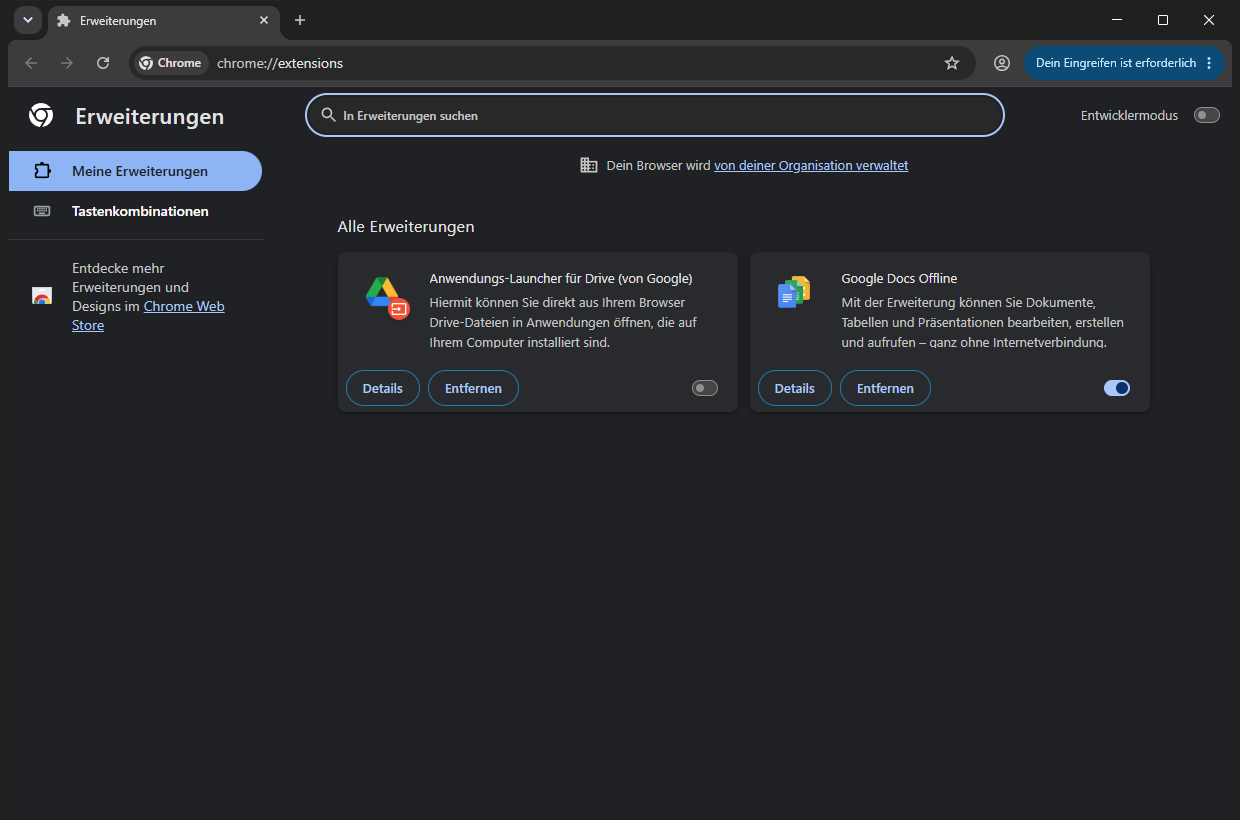Click the Chrome logo beside Erweiterungen
Viewport: 1240px width, 820px height.
tap(41, 116)
